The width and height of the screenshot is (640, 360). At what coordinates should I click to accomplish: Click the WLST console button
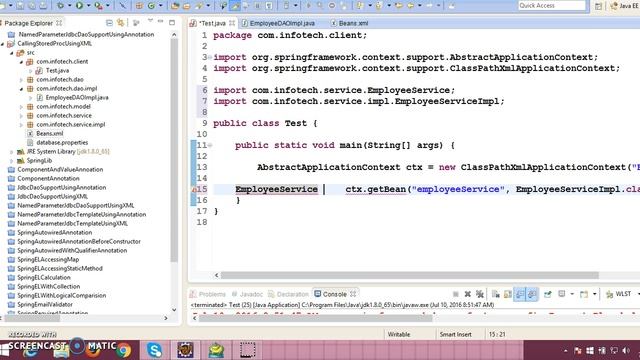[x=619, y=294]
